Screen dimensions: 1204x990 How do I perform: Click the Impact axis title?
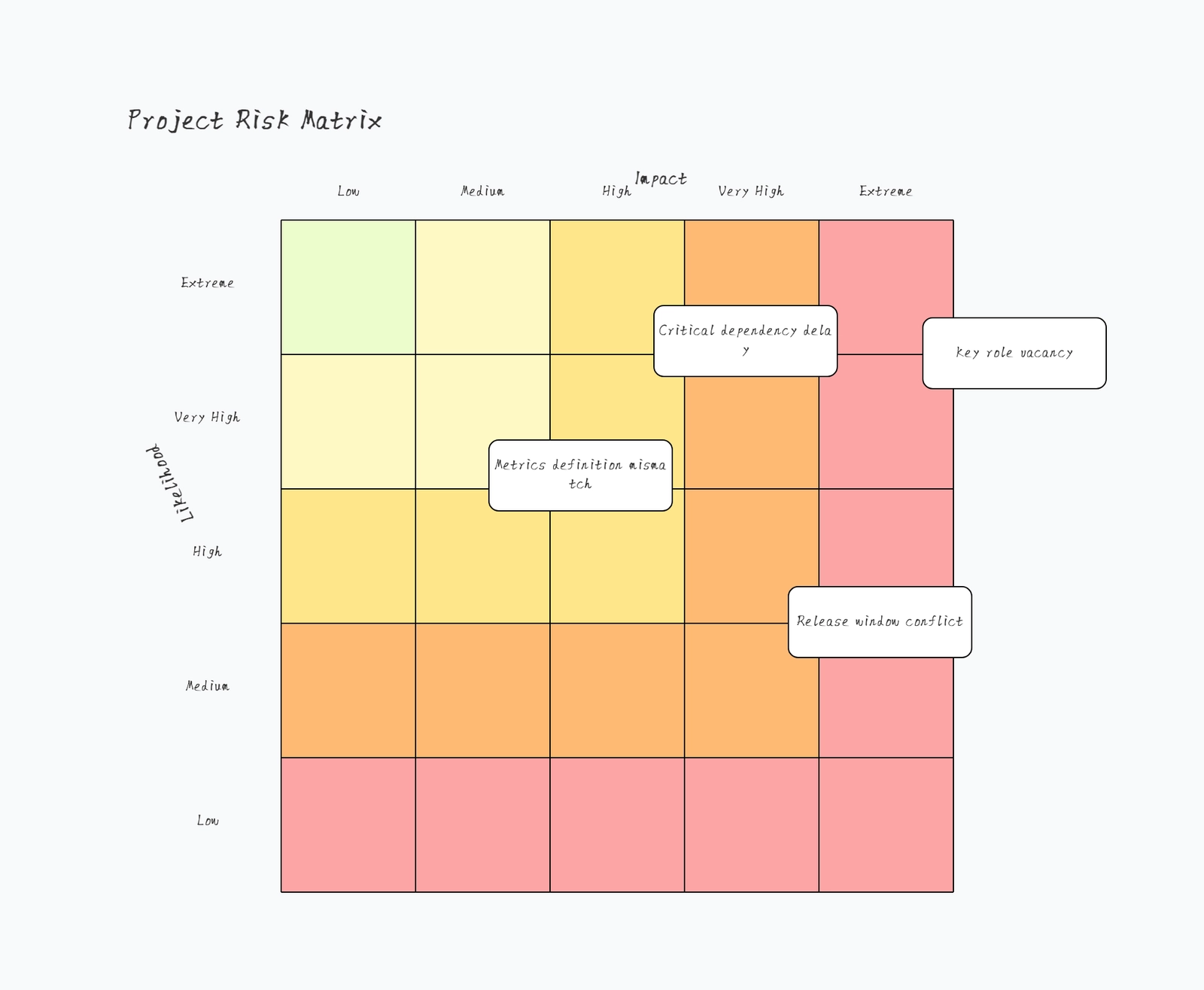pyautogui.click(x=661, y=178)
